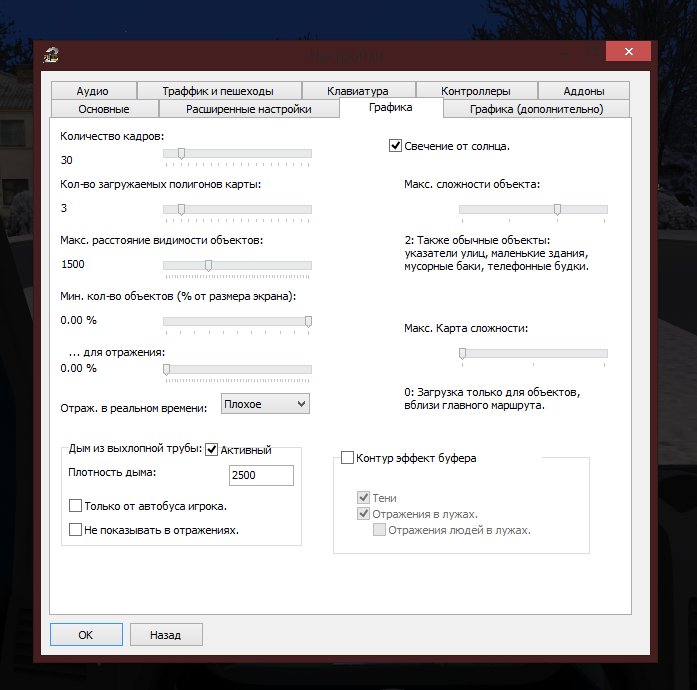Open Расширенные настройки tab
The height and width of the screenshot is (690, 697).
point(248,109)
